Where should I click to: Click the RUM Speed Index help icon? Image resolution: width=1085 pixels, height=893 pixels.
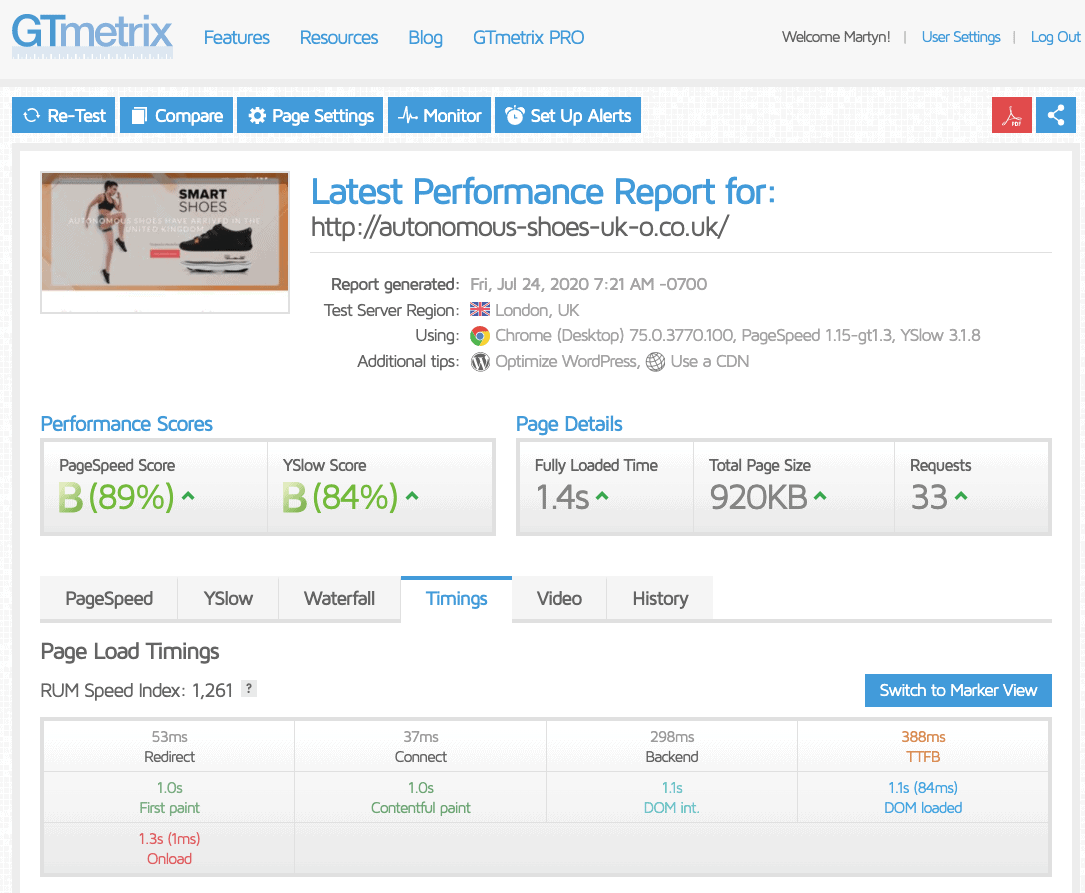pos(249,688)
